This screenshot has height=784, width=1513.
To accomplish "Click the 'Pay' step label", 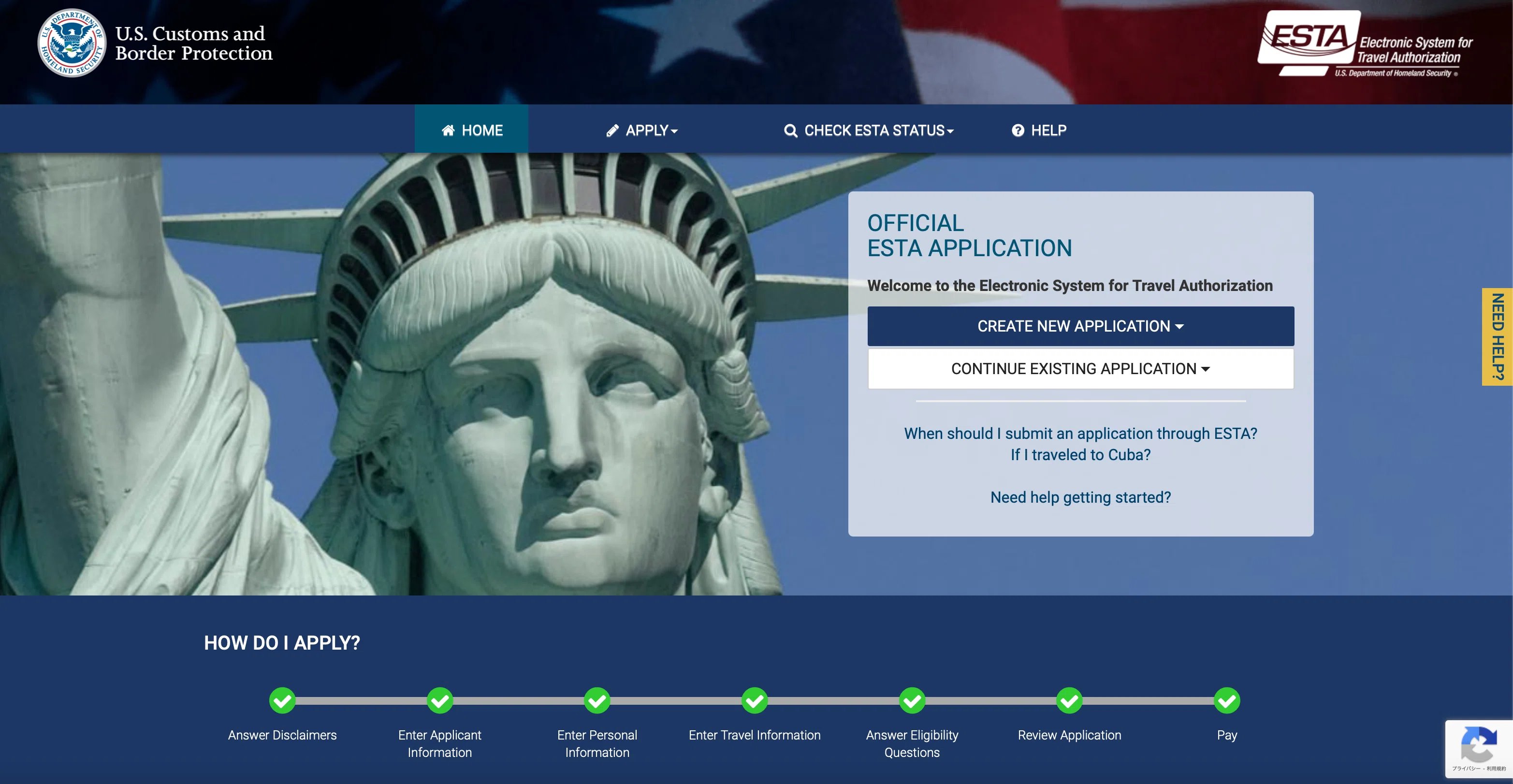I will click(x=1227, y=735).
